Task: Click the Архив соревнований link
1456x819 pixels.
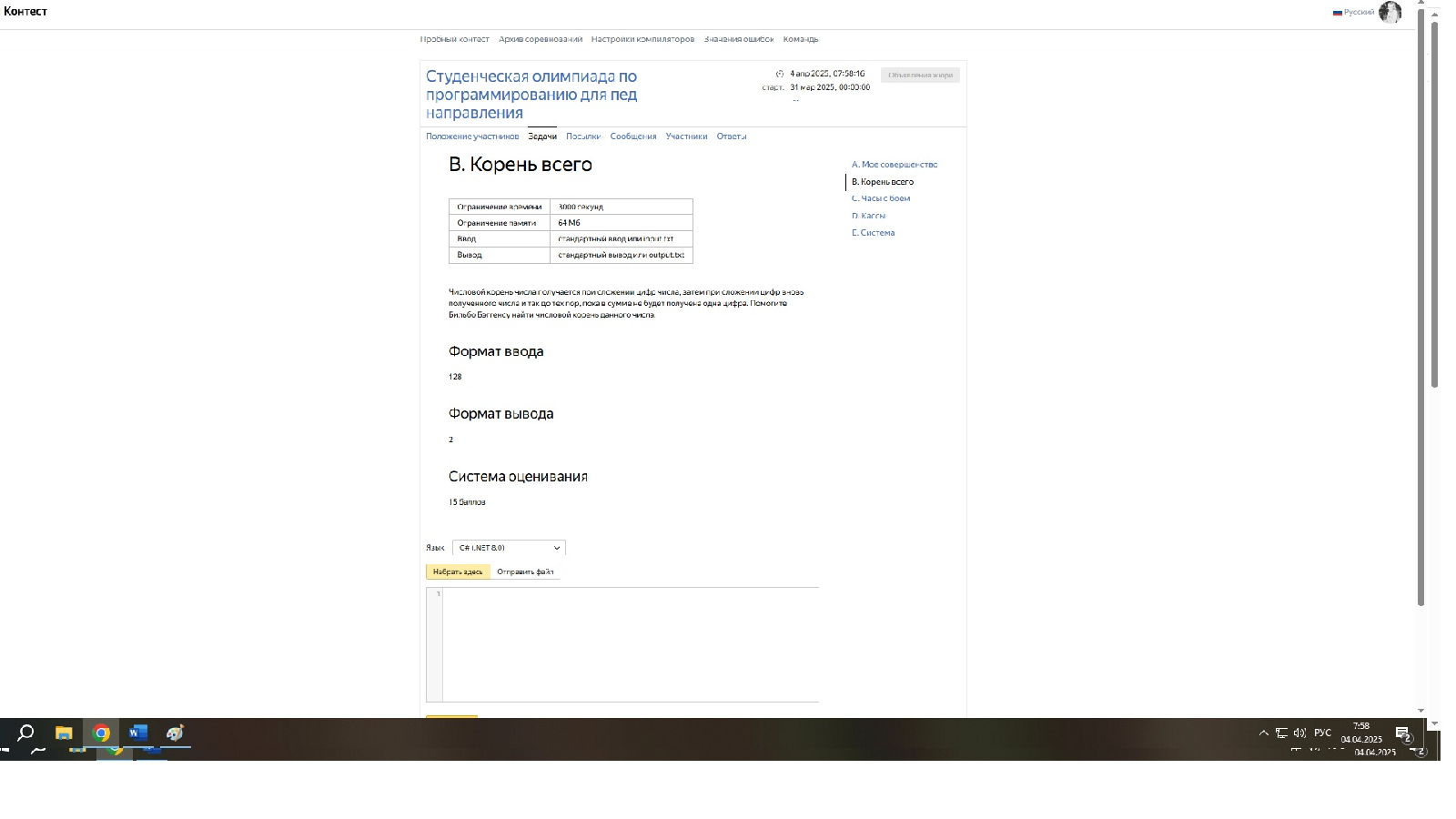Action: [x=540, y=39]
